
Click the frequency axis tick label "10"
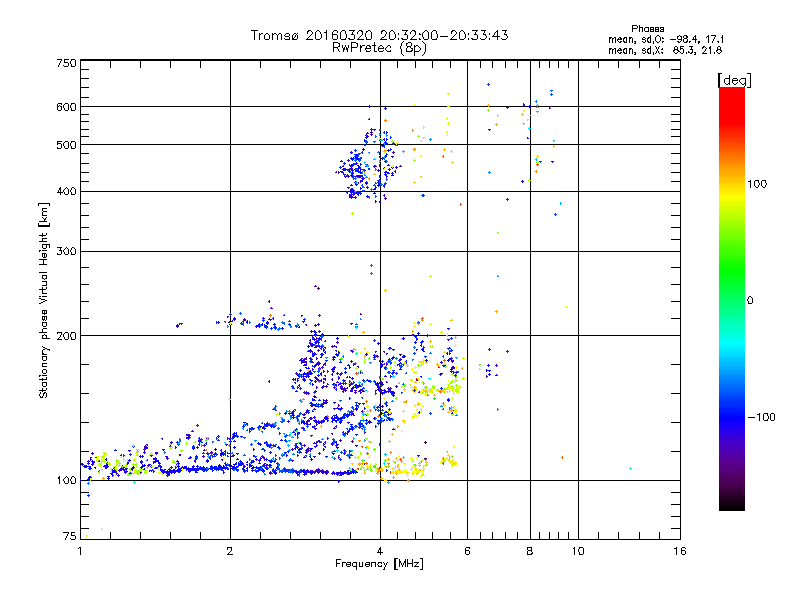[x=578, y=551]
